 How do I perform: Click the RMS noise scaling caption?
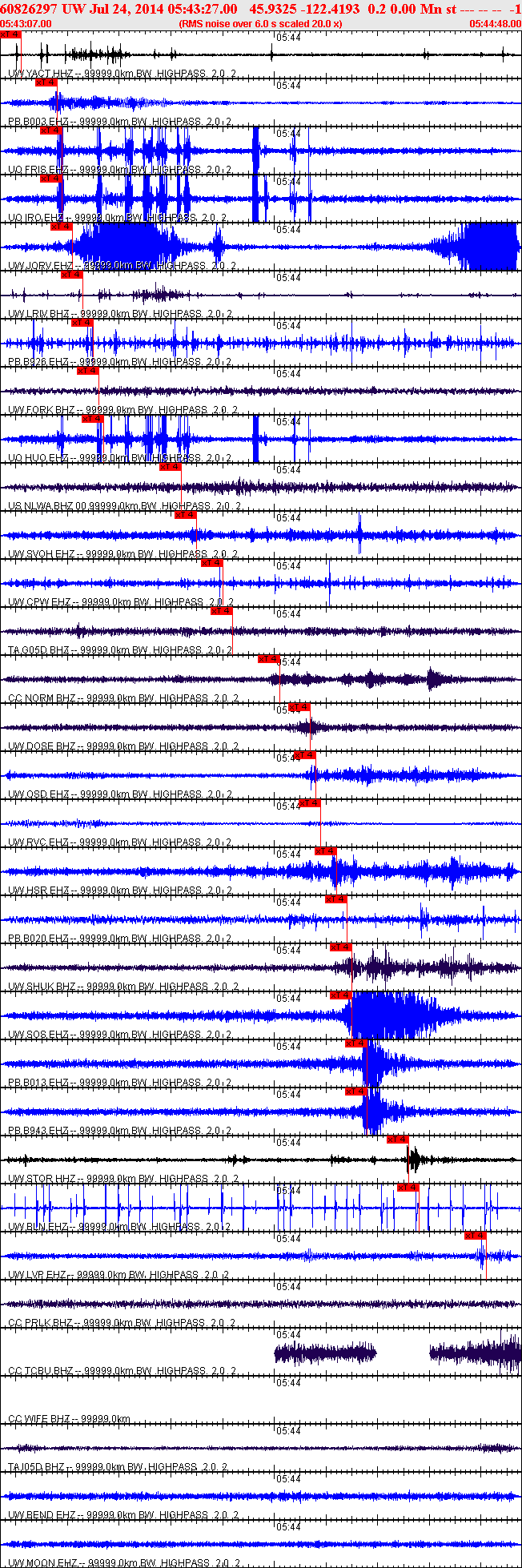[x=260, y=23]
